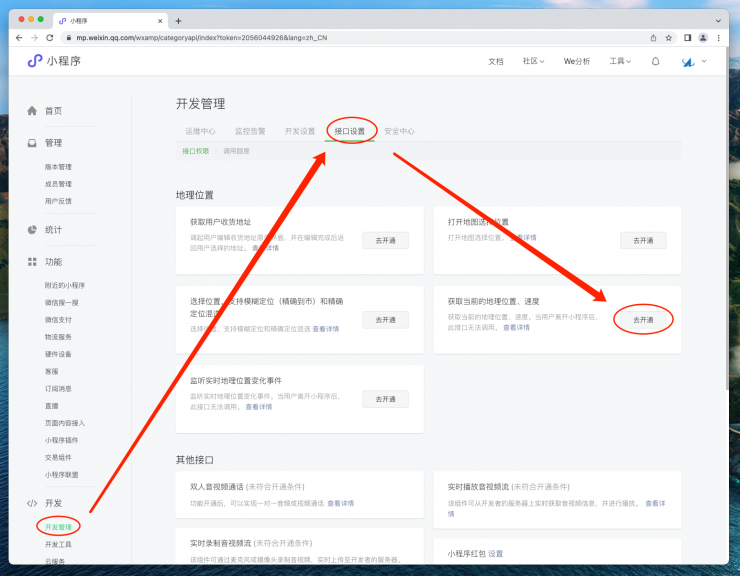The width and height of the screenshot is (740, 576).
Task: Switch to the 运维中心 tab
Action: tap(200, 131)
